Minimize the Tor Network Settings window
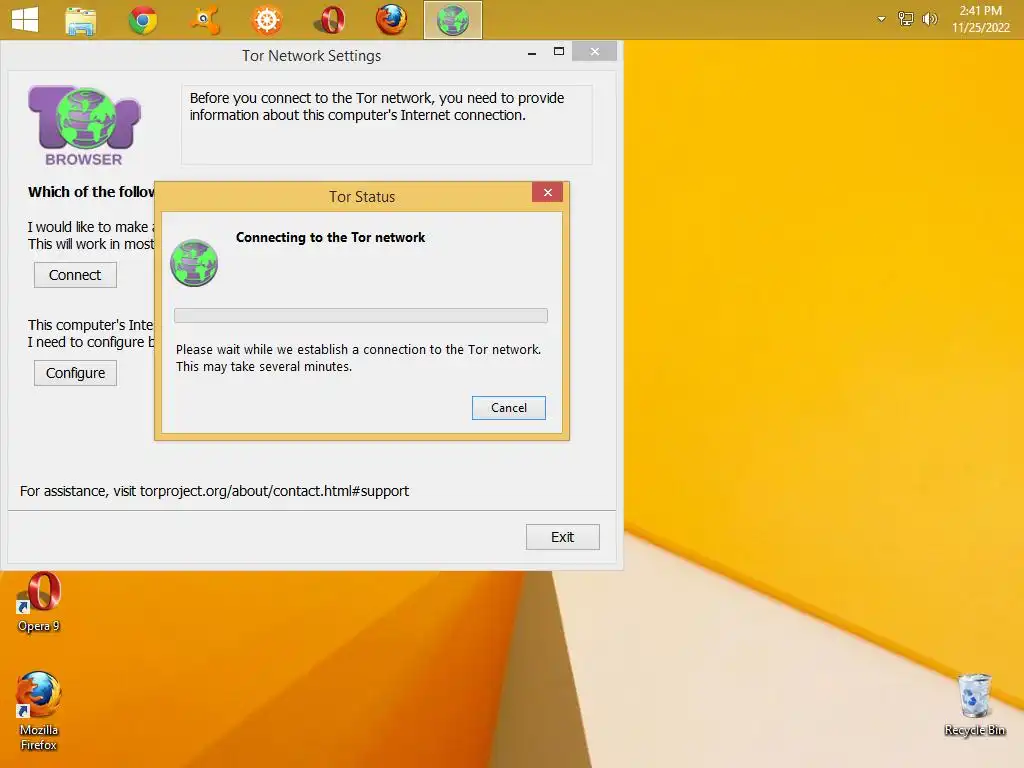The height and width of the screenshot is (768, 1024). coord(532,52)
